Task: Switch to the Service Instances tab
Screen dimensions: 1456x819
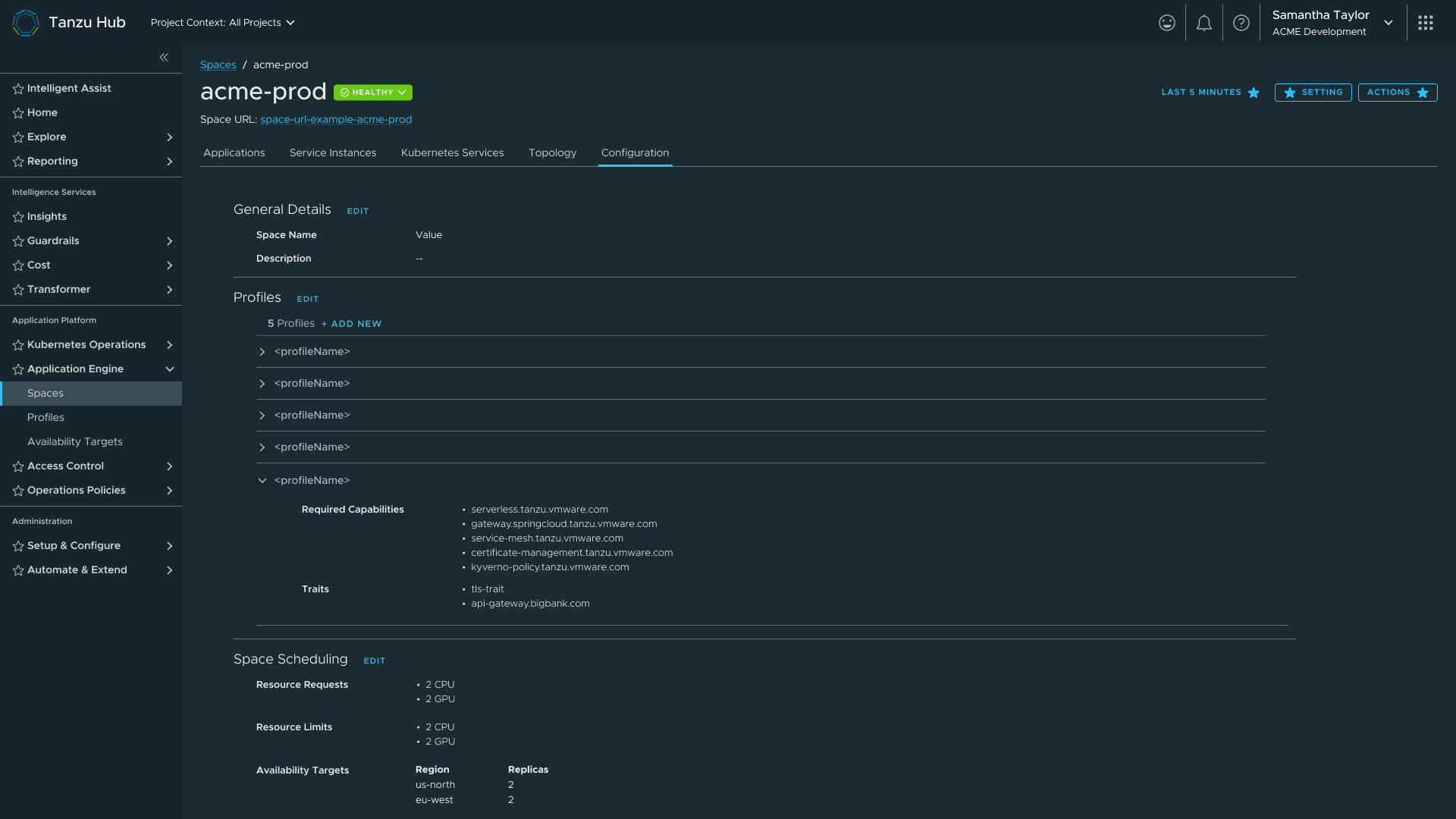Action: coord(333,153)
